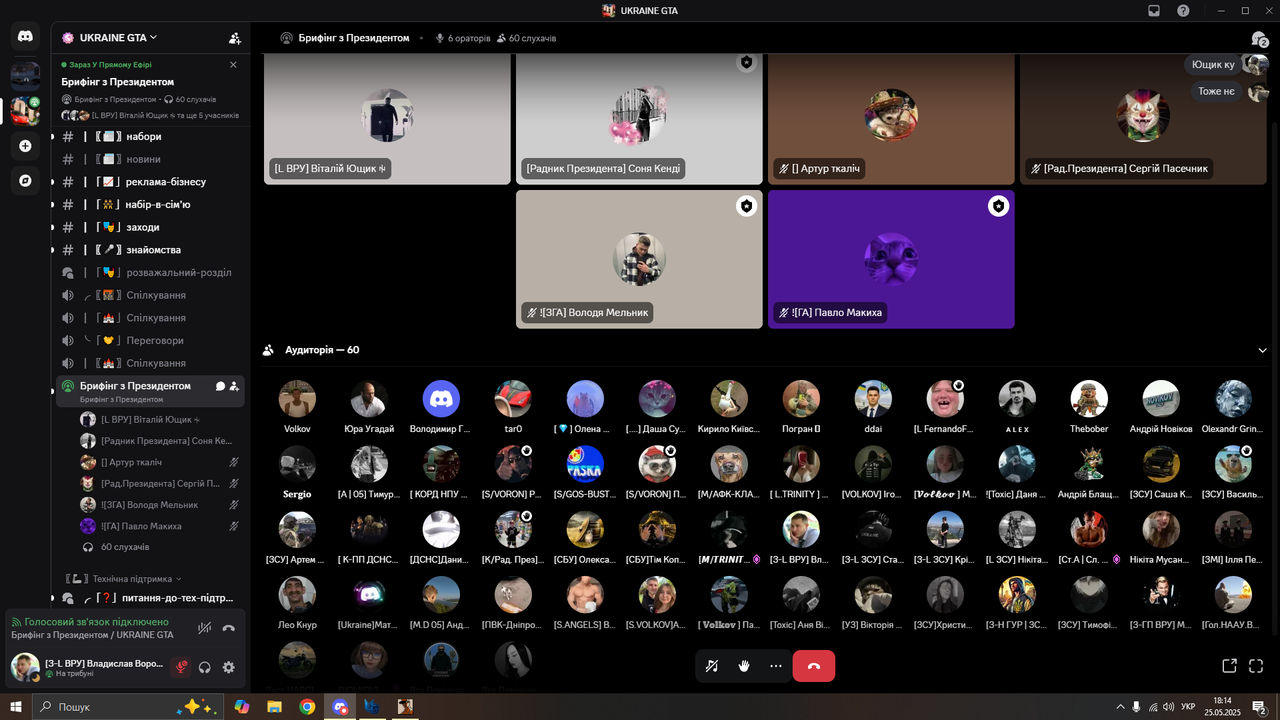
Task: Pop out the stage window
Action: 1229,666
